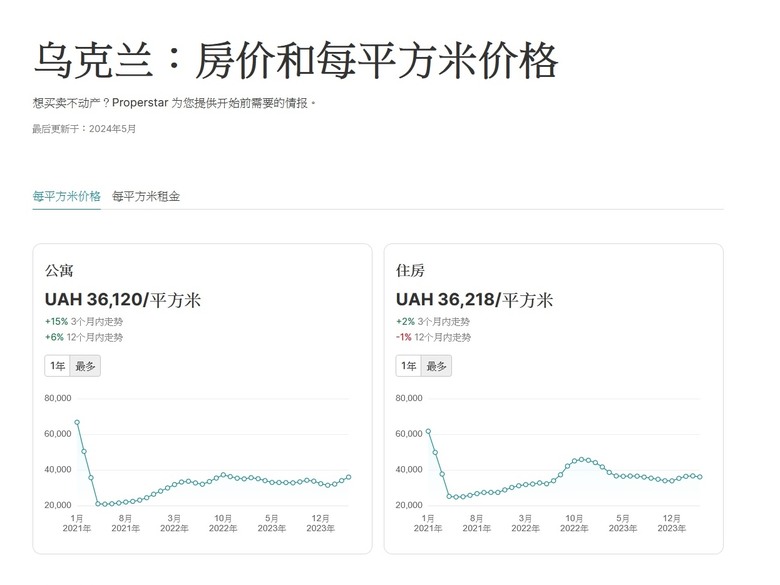The height and width of the screenshot is (585, 780).
Task: Switch to the 每平方米租金 tab
Action: [146, 196]
